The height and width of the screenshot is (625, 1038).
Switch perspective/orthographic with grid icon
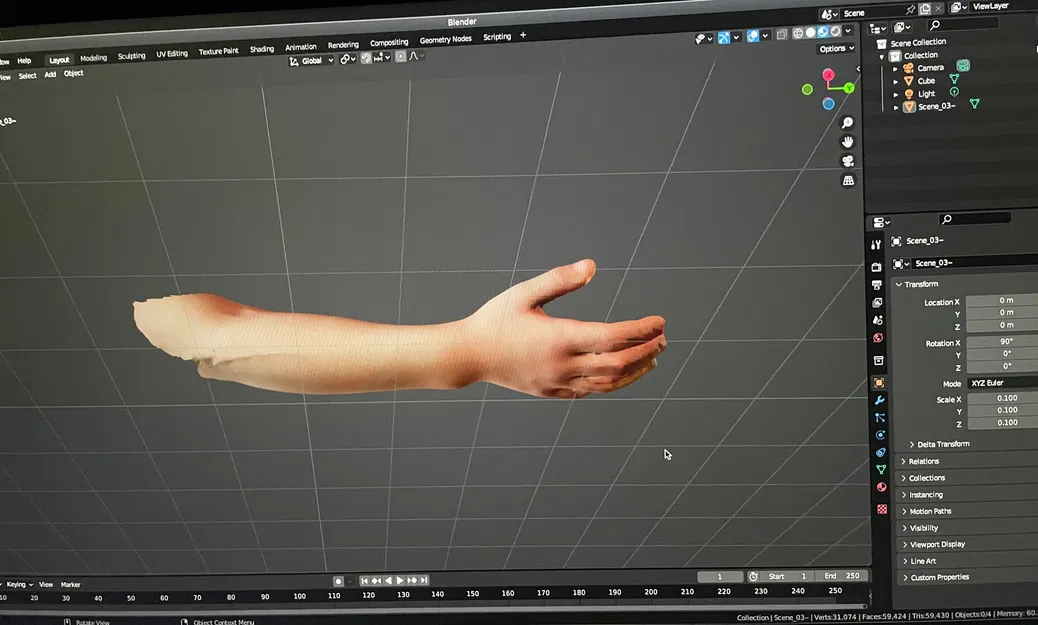click(848, 180)
